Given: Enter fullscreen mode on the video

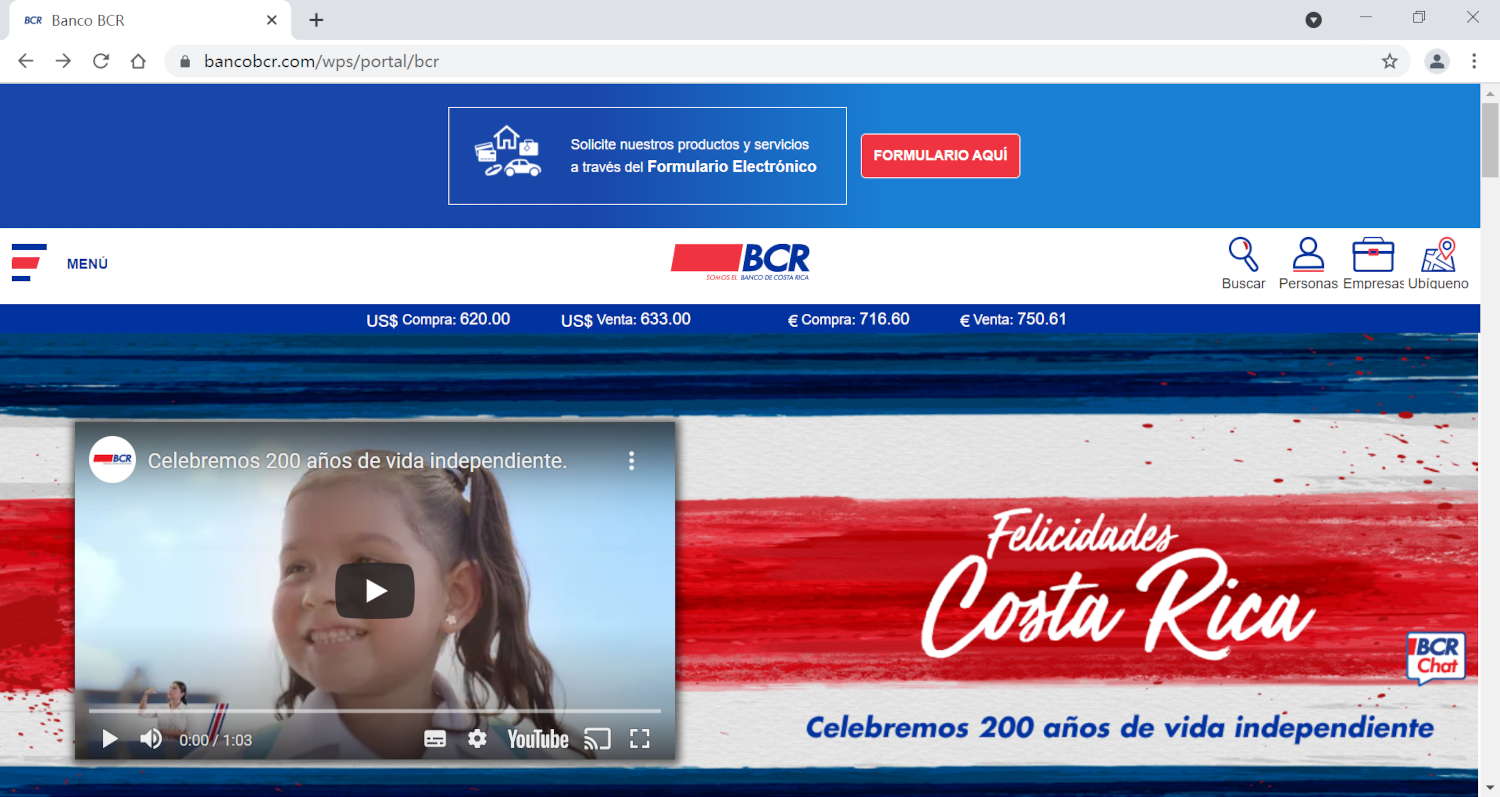Looking at the screenshot, I should pos(640,739).
